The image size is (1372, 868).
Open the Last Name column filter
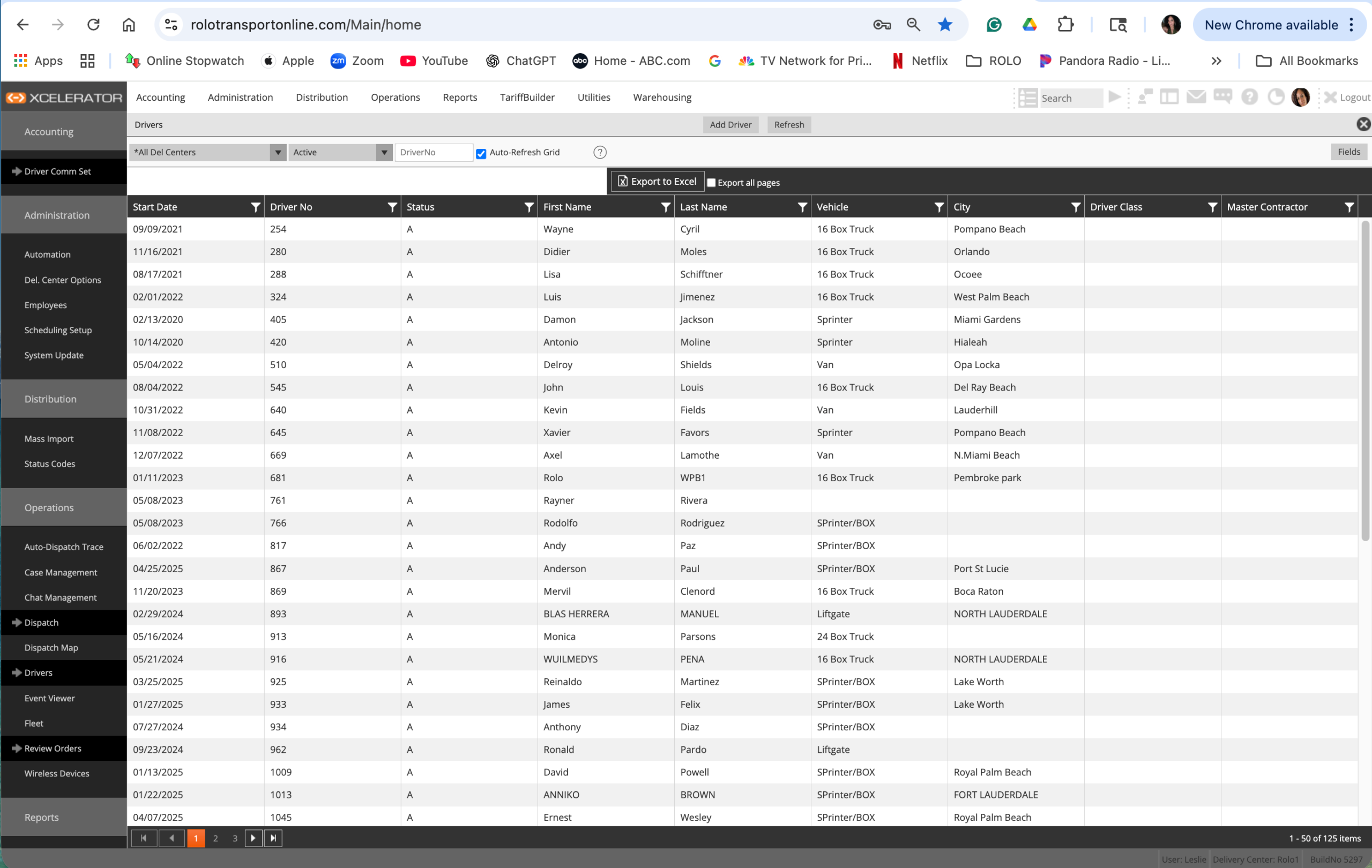pyautogui.click(x=802, y=207)
